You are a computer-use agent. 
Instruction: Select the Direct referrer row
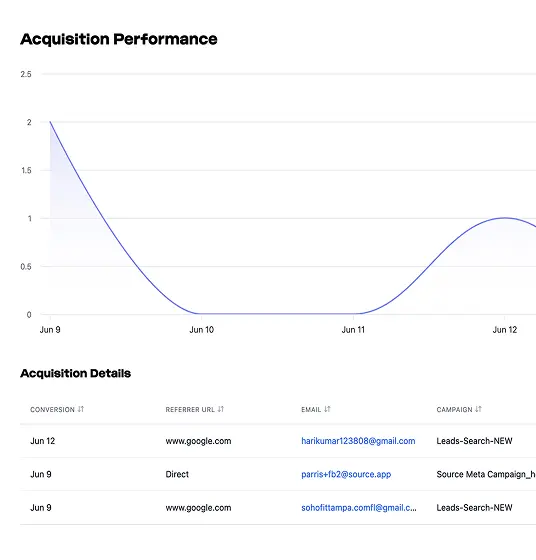(x=278, y=474)
